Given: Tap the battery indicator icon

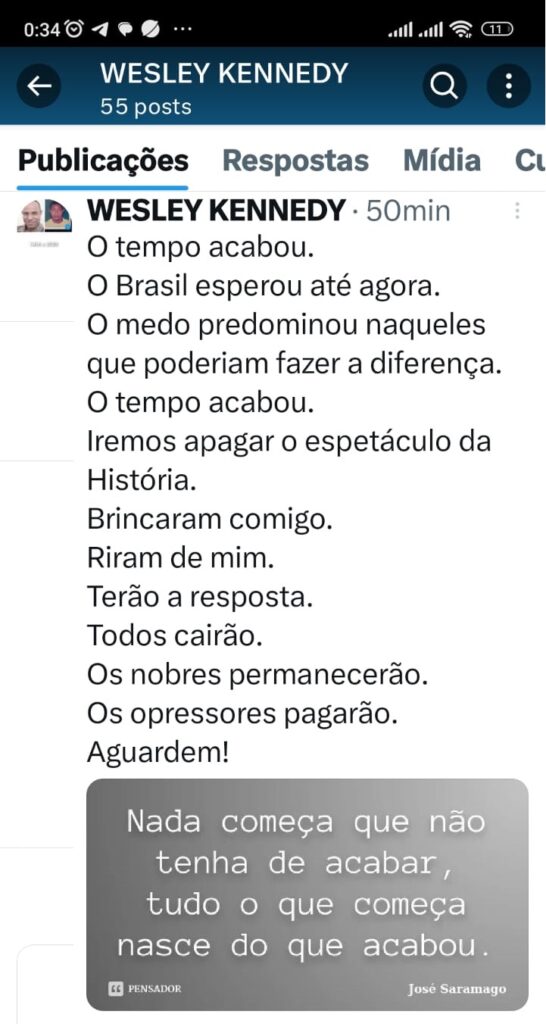Looking at the screenshot, I should coord(497,29).
